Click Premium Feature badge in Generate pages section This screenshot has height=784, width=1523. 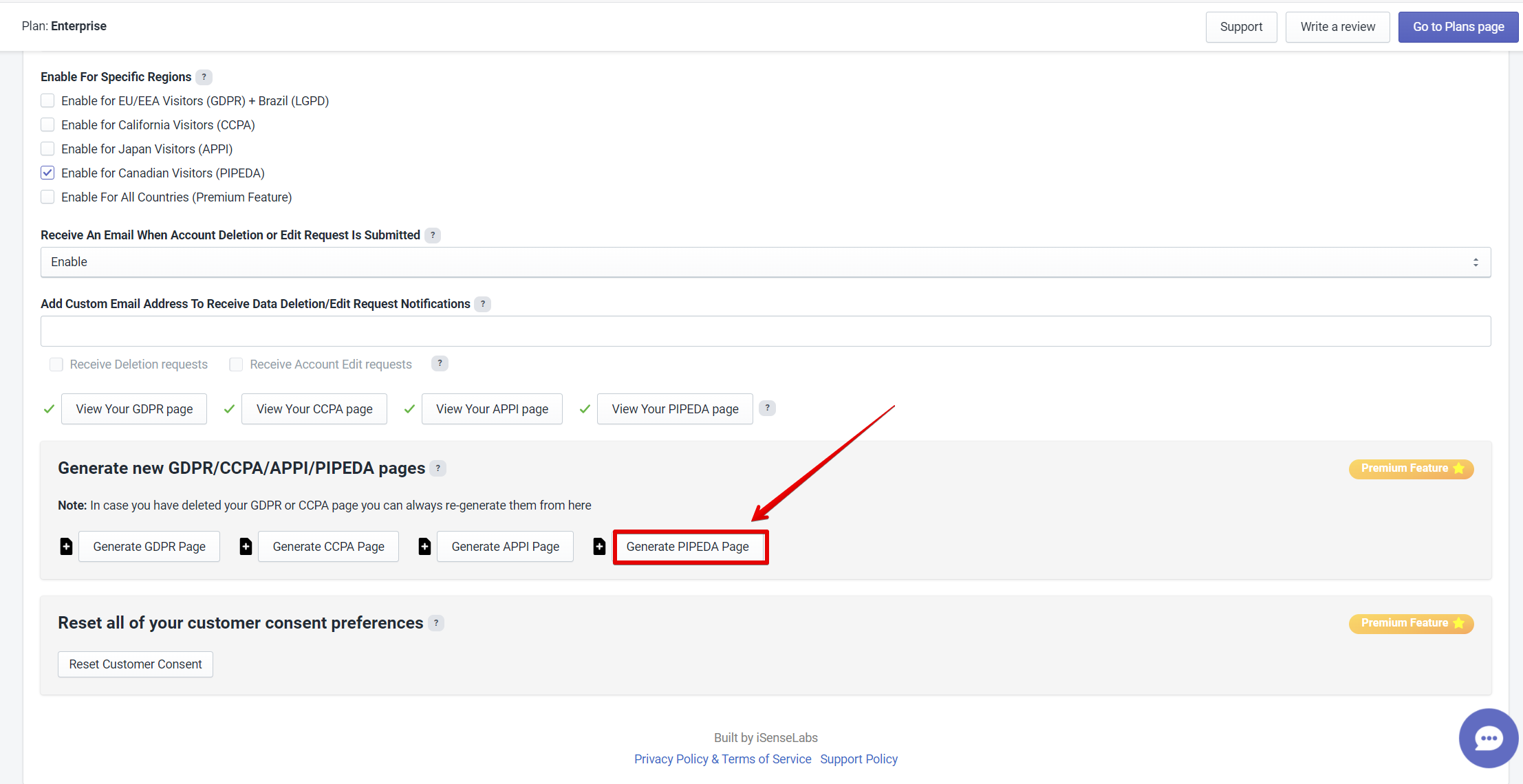tap(1412, 468)
